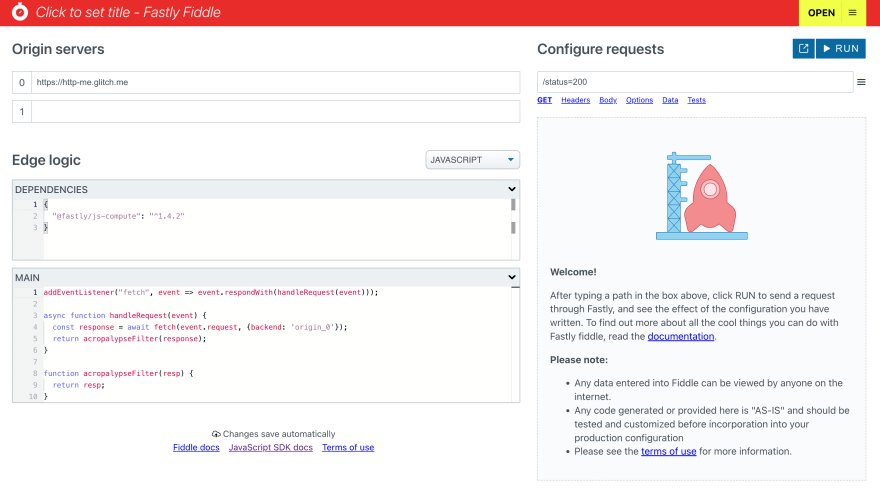The height and width of the screenshot is (497, 880).
Task: Click the open-in-new-window icon button
Action: [803, 49]
